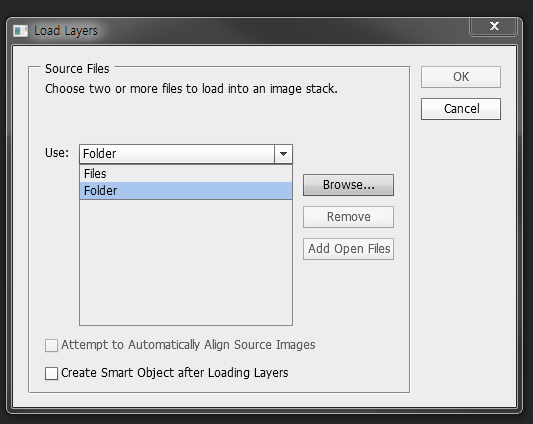Screen dimensions: 533x424
Task: Cancel the Load Layers dialog
Action: 461,109
